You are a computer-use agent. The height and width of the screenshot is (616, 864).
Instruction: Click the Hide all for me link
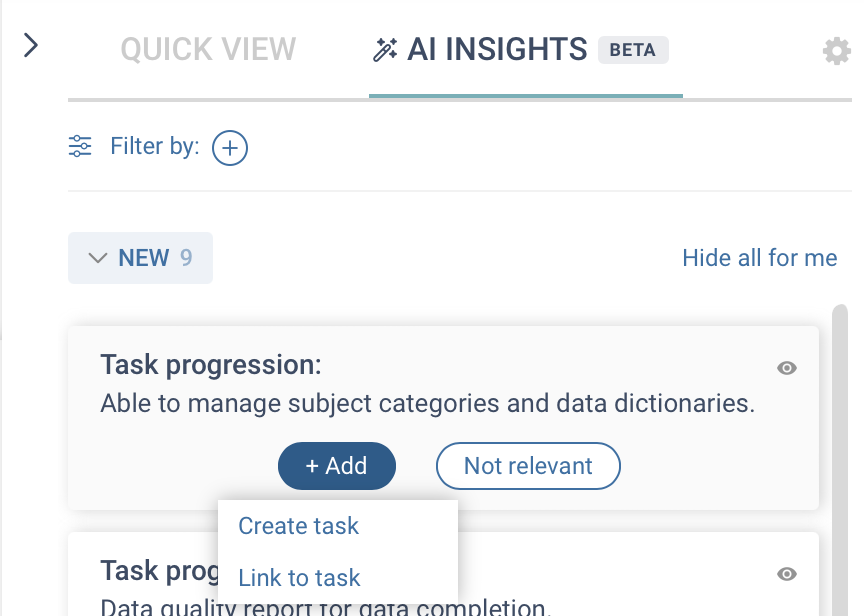click(759, 258)
